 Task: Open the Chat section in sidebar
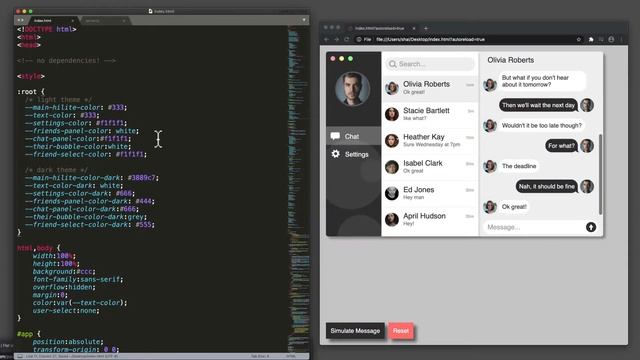pos(353,136)
